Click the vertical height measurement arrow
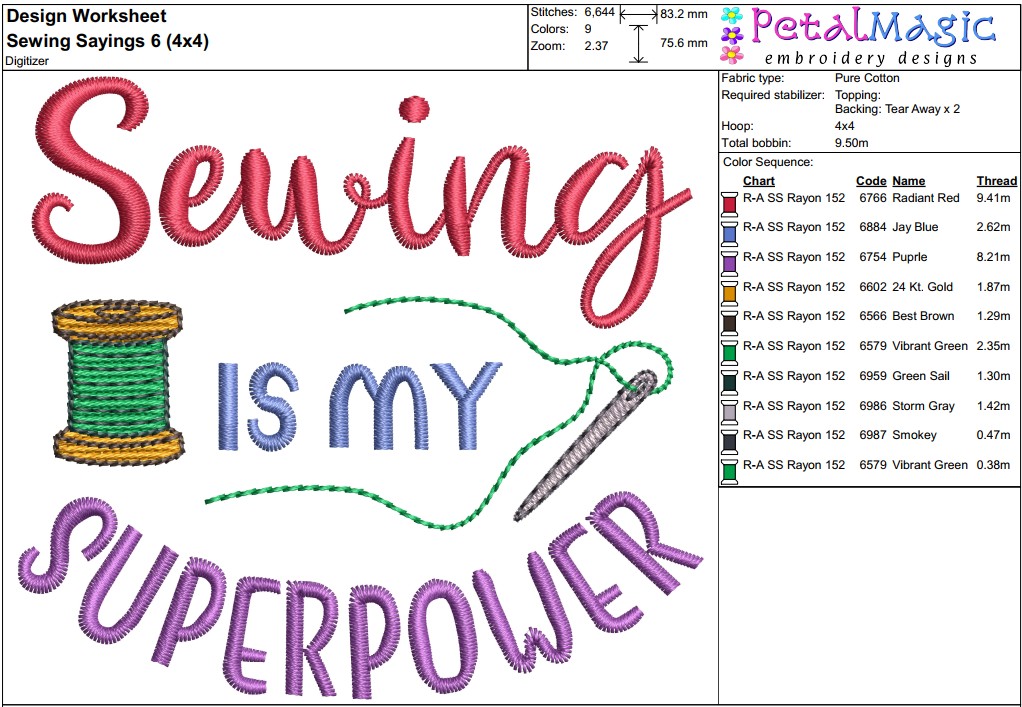The width and height of the screenshot is (1022, 707). tap(638, 44)
